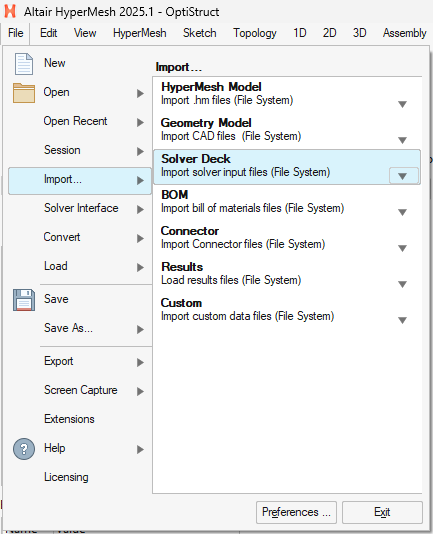Click the Preferences ... button
The width and height of the screenshot is (433, 534).
(296, 512)
